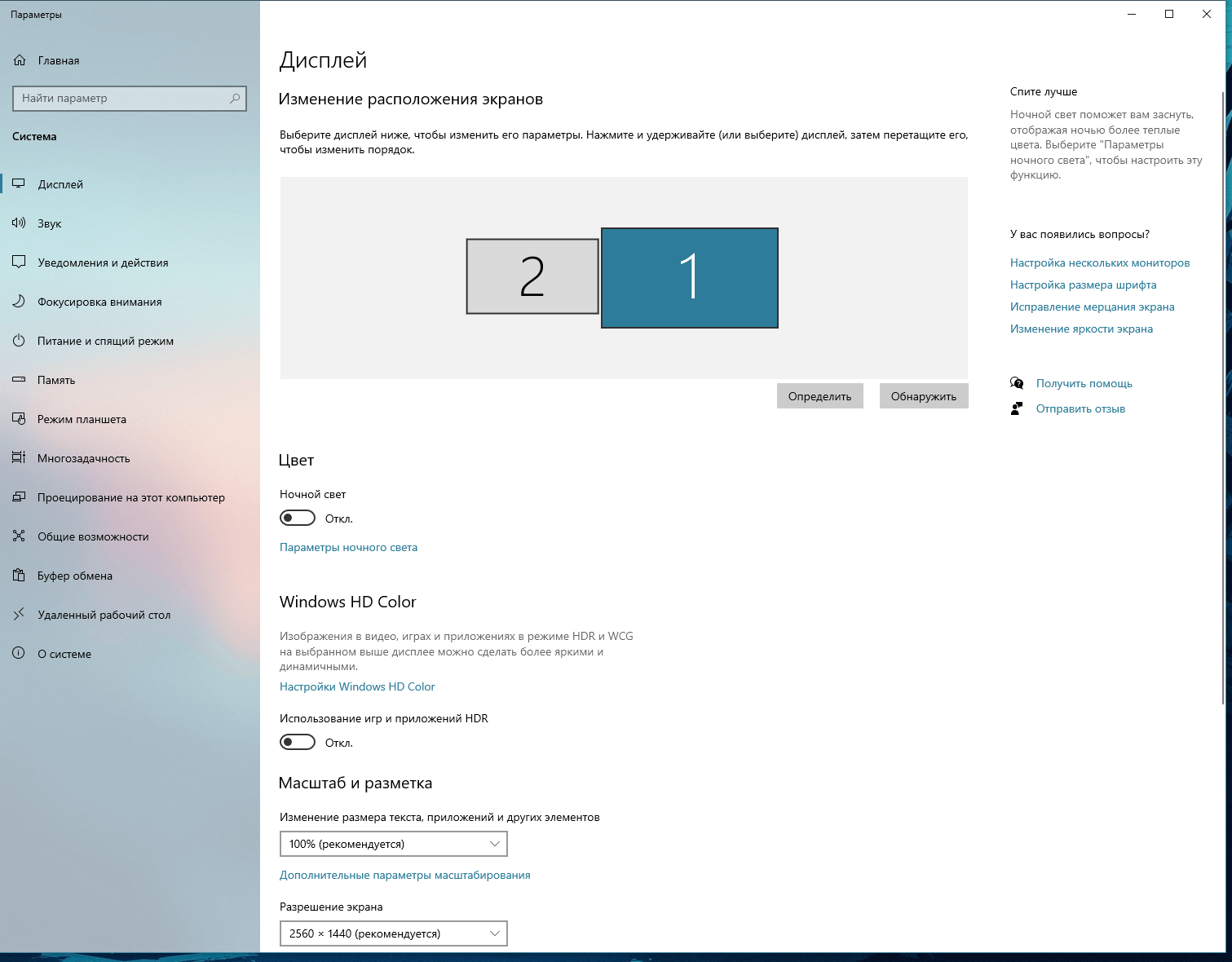
Task: Select Буфер обмена menu entry
Action: point(130,576)
